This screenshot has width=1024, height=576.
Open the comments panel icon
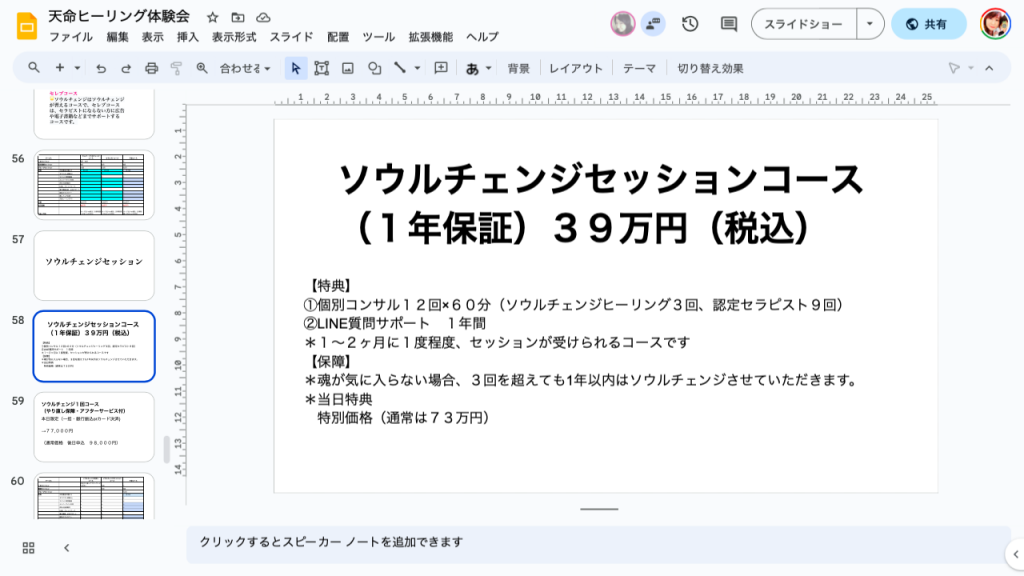(729, 24)
